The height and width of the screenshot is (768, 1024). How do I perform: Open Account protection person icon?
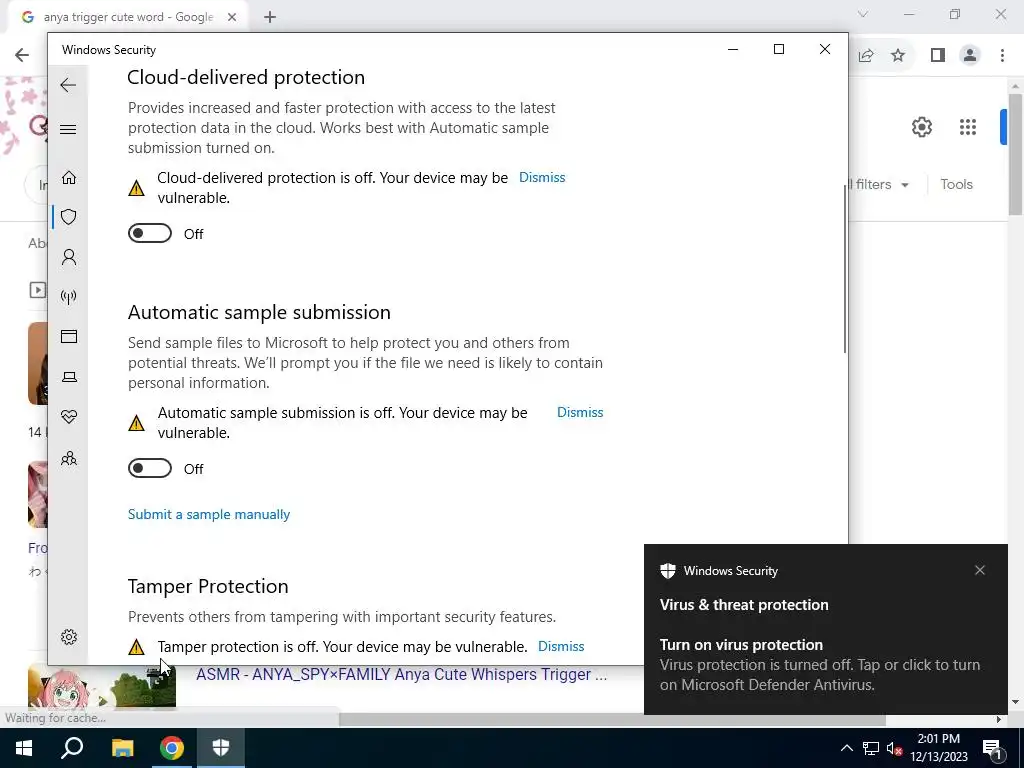click(x=69, y=257)
